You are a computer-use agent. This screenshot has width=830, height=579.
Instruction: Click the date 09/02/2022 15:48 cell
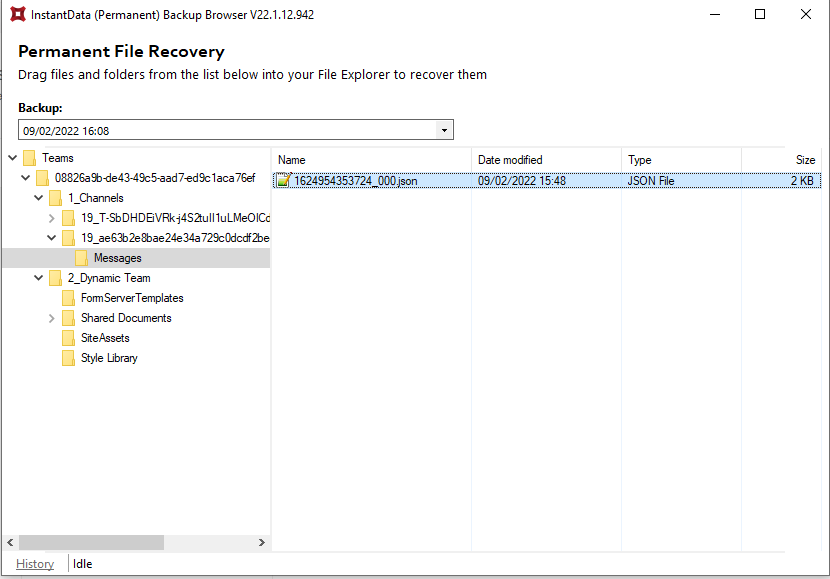[x=522, y=181]
